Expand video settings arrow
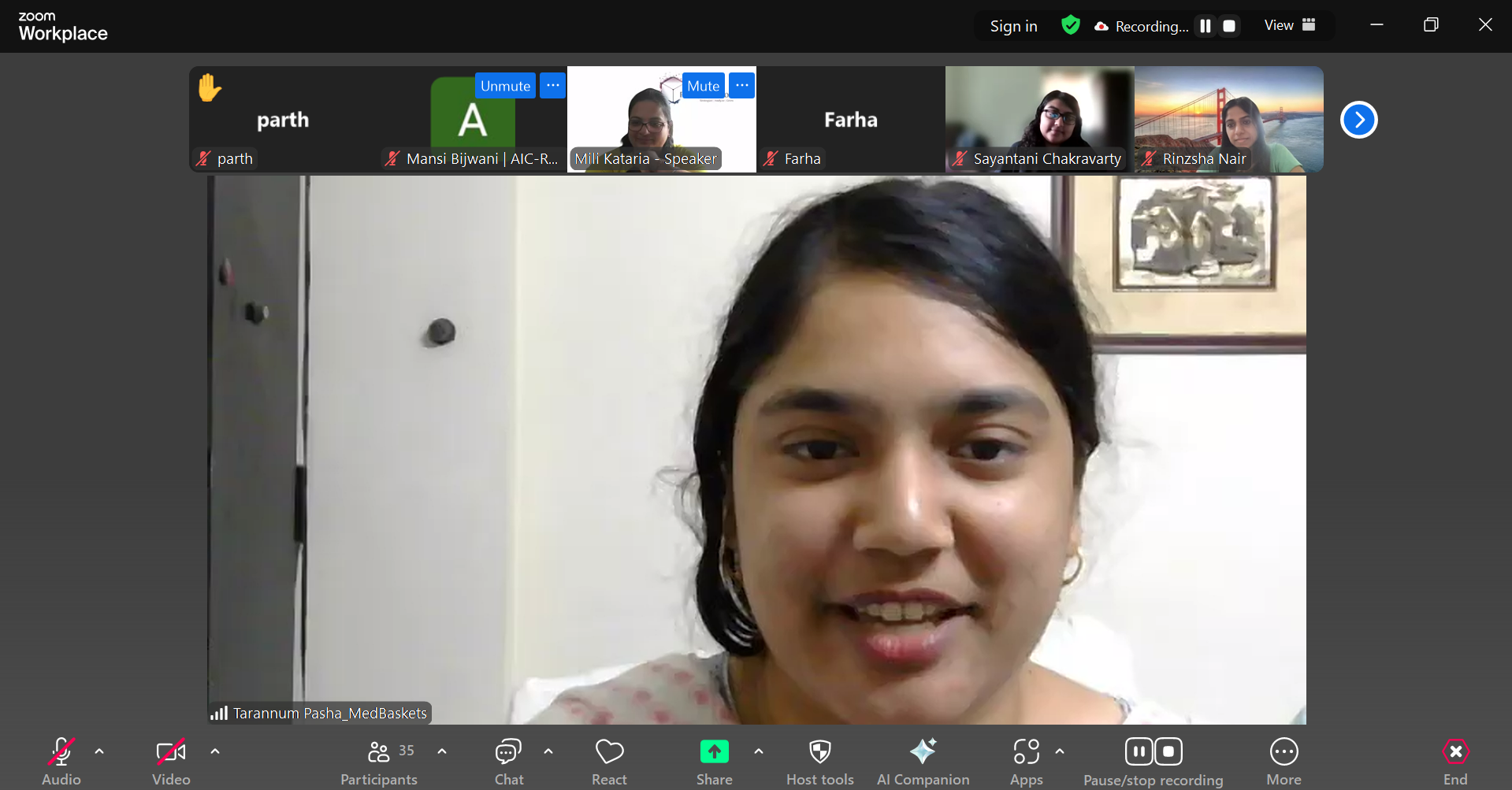This screenshot has height=790, width=1512. pyautogui.click(x=215, y=751)
